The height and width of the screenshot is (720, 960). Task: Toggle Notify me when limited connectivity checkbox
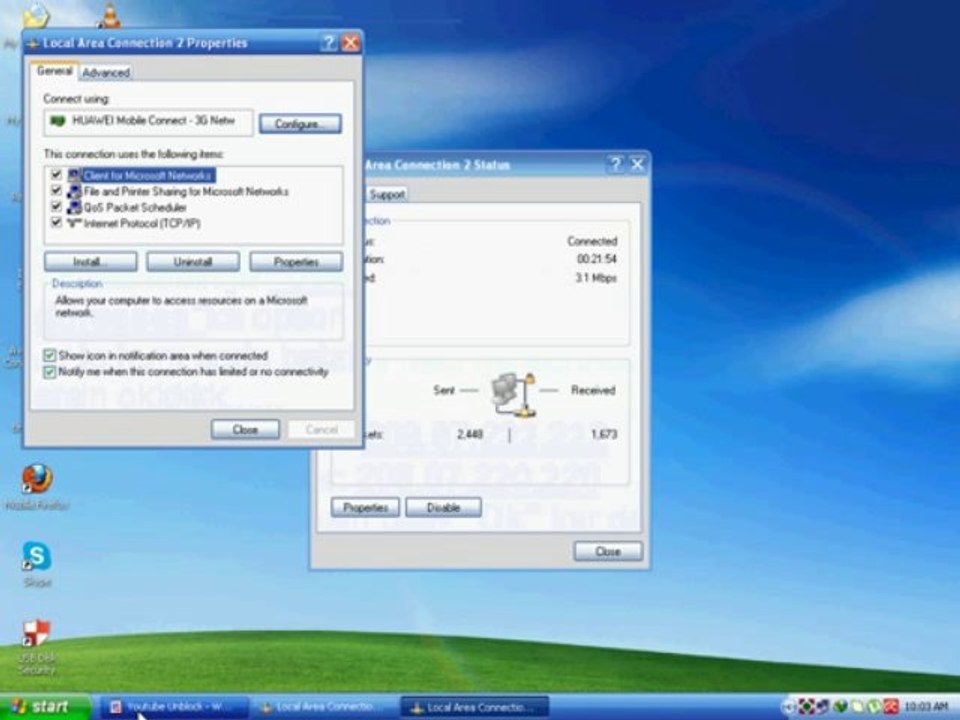click(x=50, y=372)
